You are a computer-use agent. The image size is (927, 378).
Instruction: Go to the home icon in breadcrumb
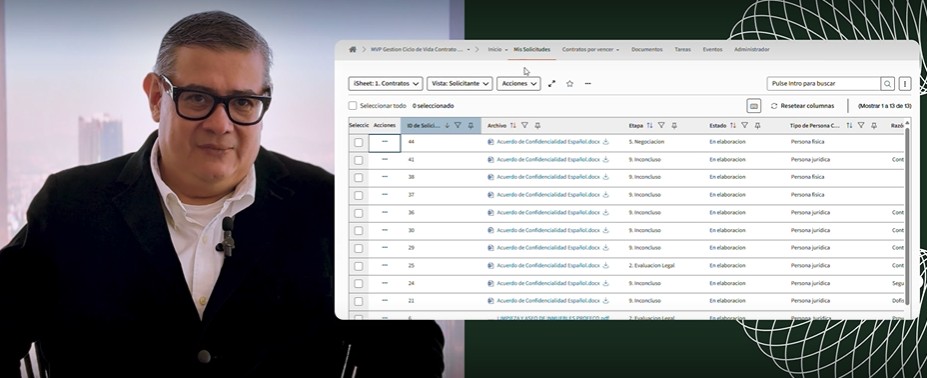click(x=353, y=50)
